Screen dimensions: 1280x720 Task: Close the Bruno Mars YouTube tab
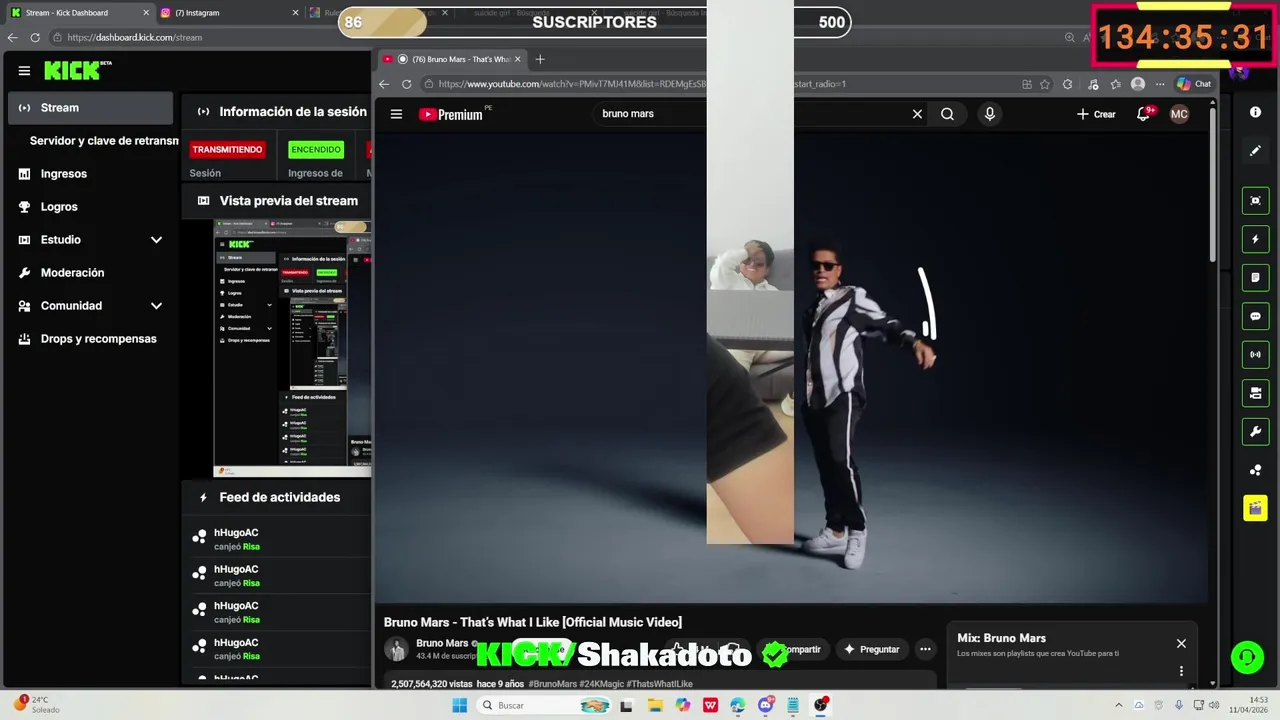coord(518,59)
